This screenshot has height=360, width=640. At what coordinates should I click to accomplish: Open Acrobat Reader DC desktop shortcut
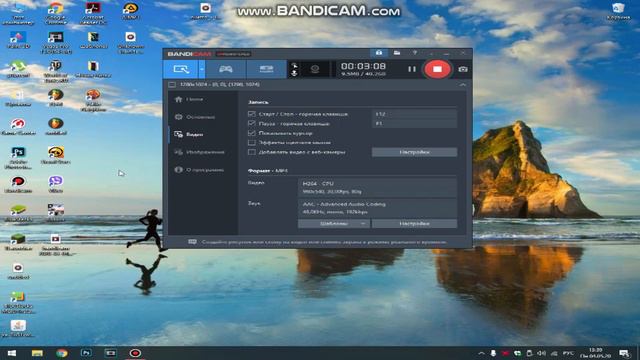(93, 13)
